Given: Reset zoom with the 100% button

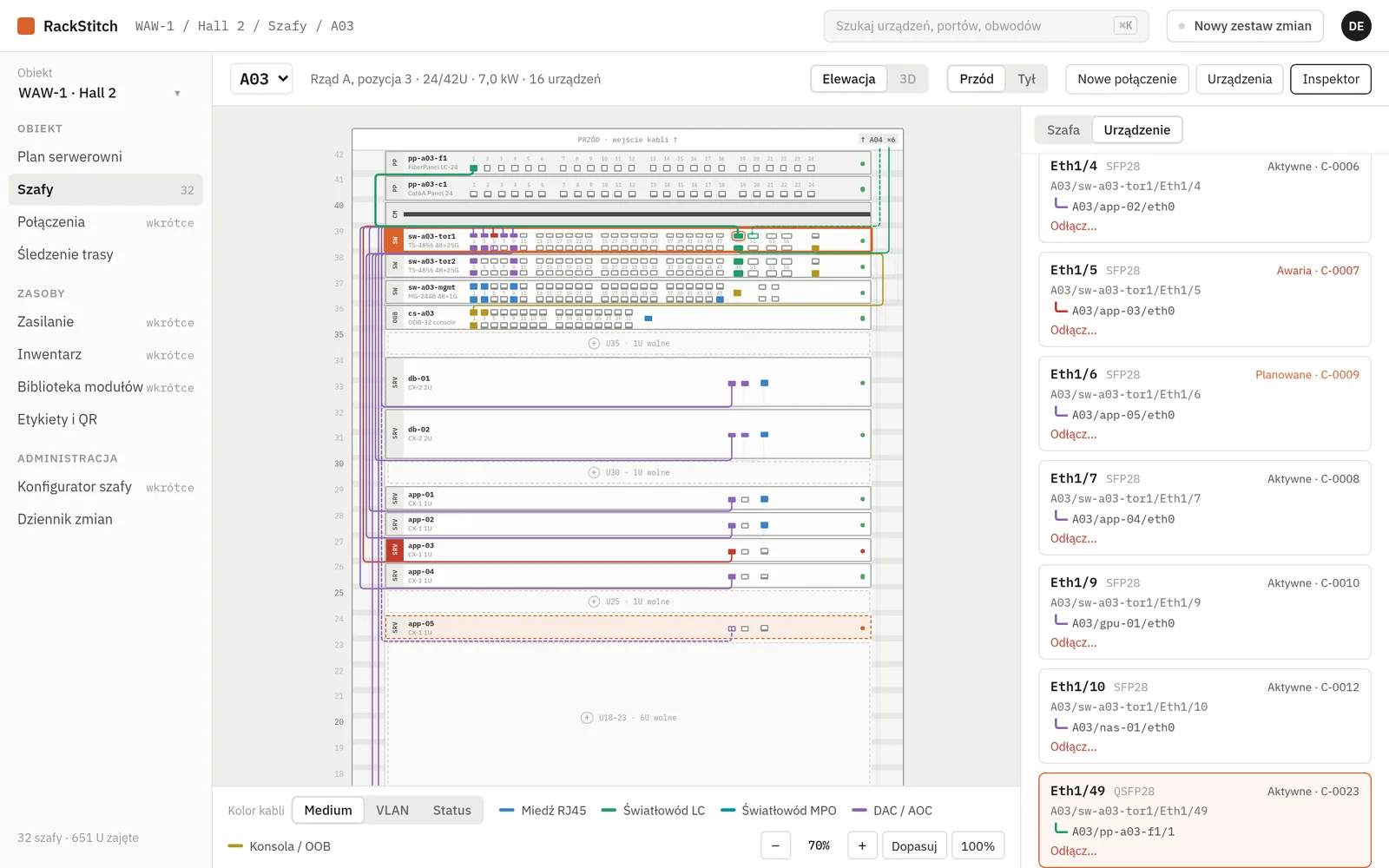Looking at the screenshot, I should (978, 845).
